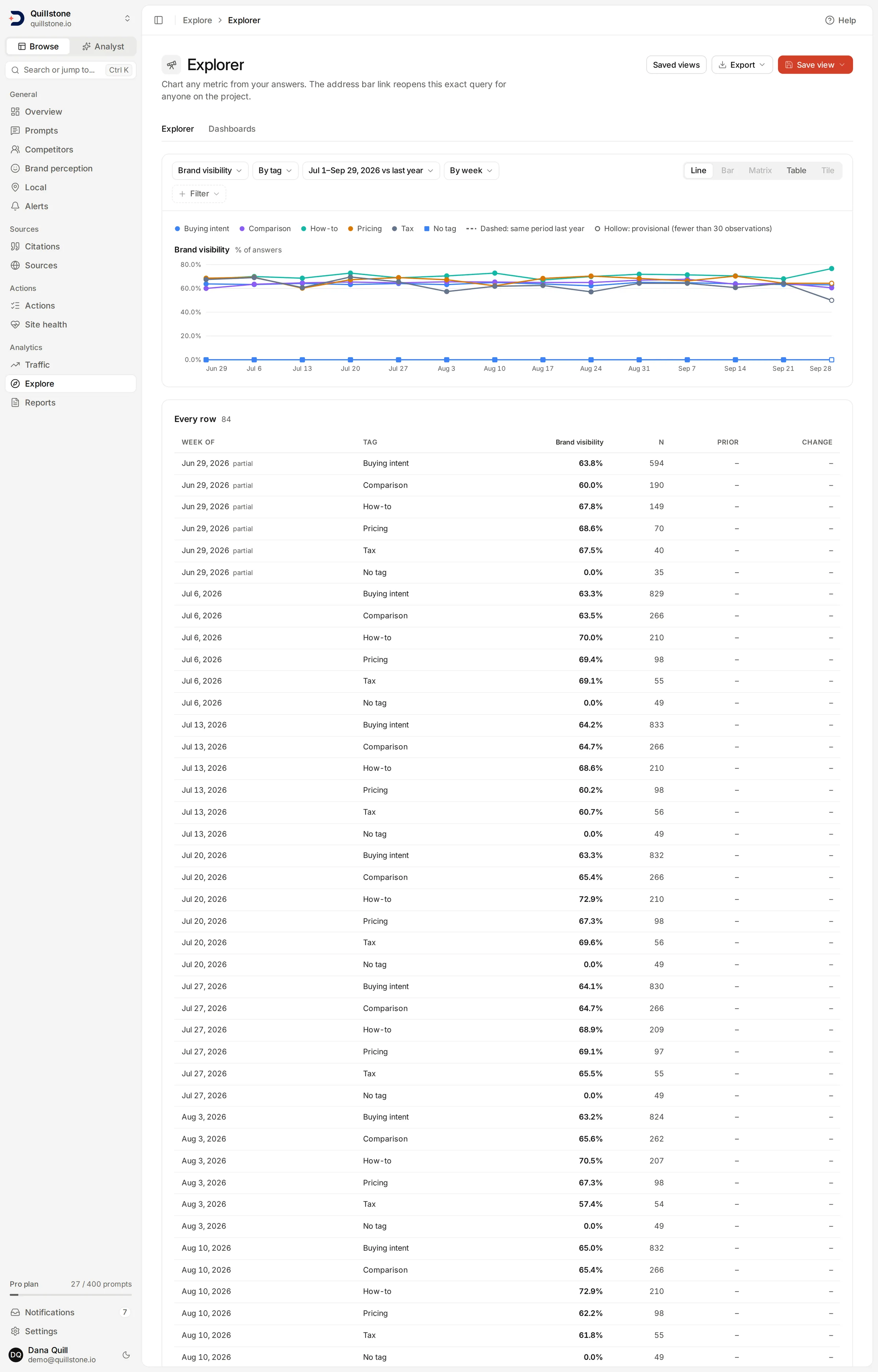Screen dimensions: 878x1372
Task: Click the Alerts bell icon
Action: pos(15,206)
